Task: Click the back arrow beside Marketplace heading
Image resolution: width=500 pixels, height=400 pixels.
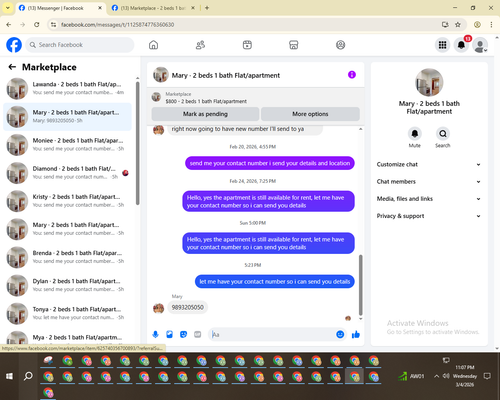Action: (12, 67)
